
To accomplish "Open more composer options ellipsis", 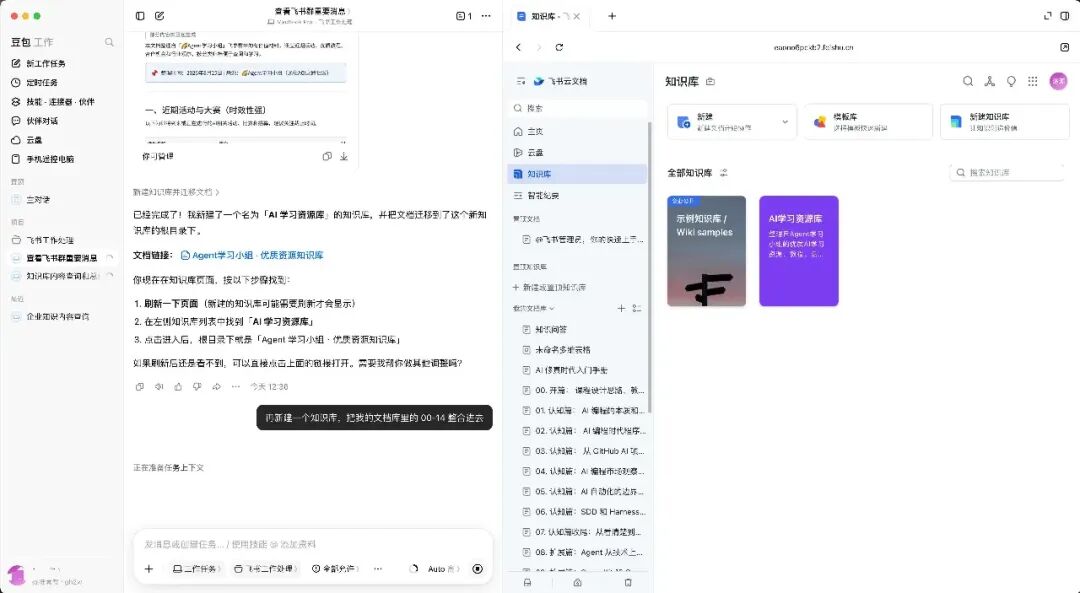I will 377,569.
